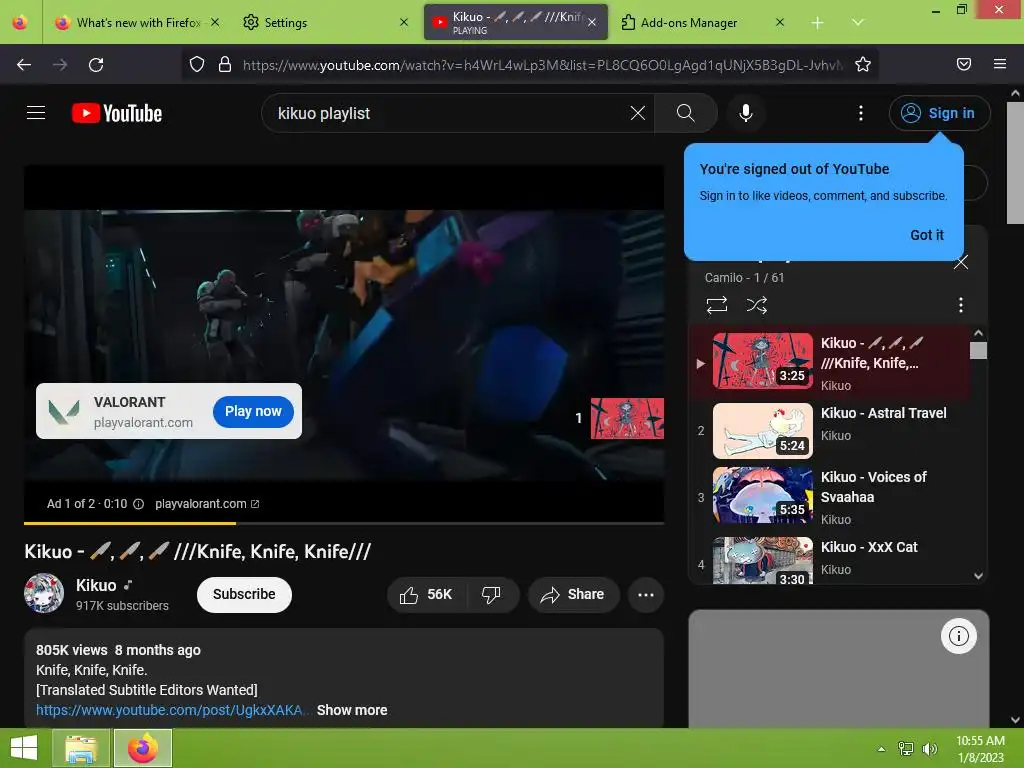The image size is (1024, 768).
Task: Open Windows Start menu
Action: coord(24,748)
